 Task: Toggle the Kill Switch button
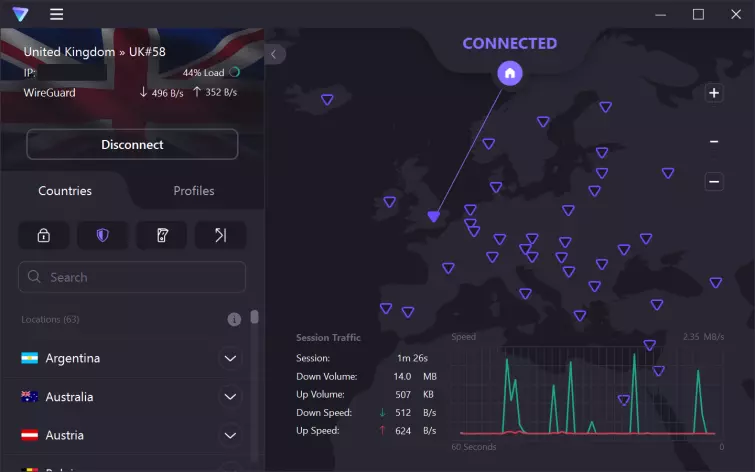(161, 235)
